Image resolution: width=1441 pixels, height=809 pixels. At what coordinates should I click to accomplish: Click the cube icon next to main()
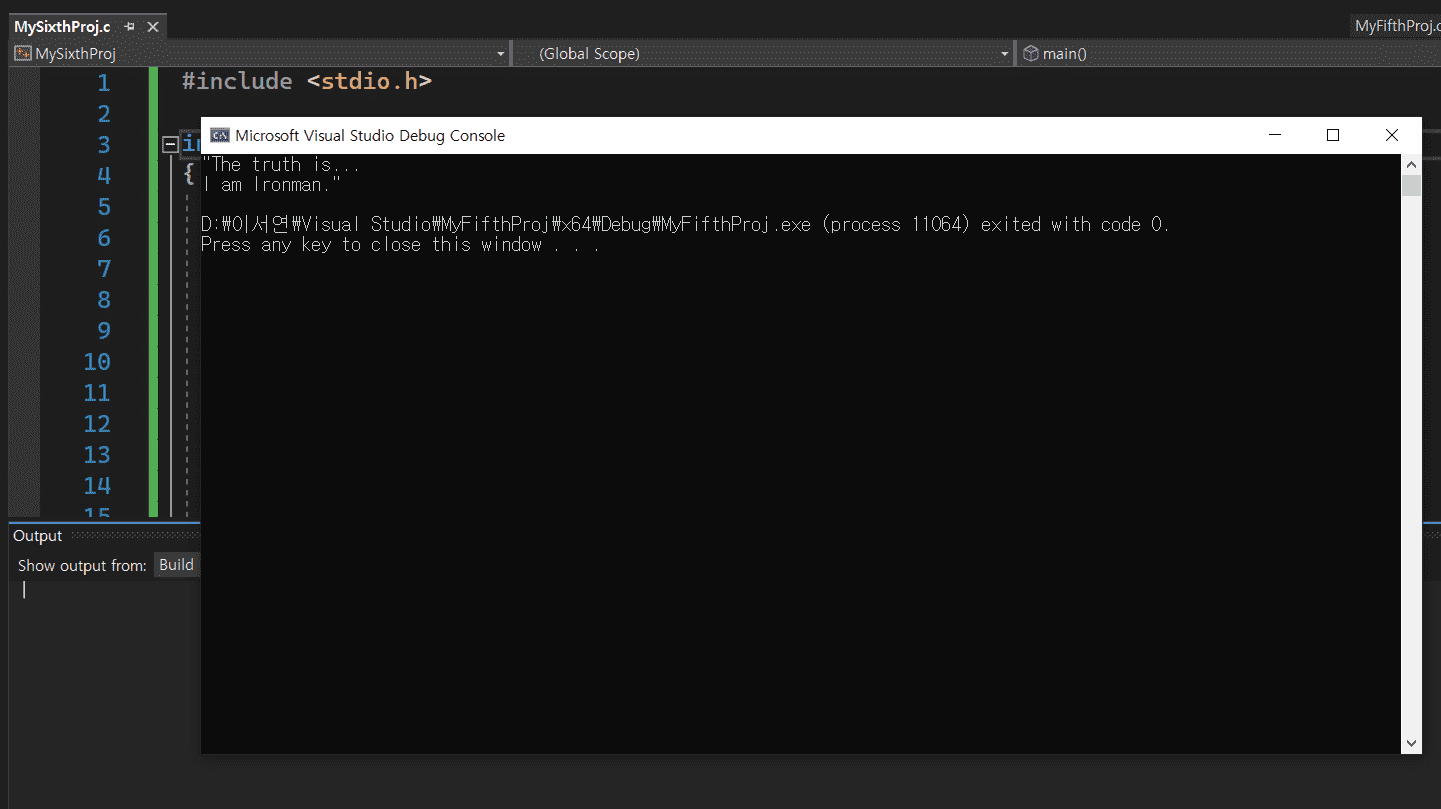click(x=1031, y=54)
